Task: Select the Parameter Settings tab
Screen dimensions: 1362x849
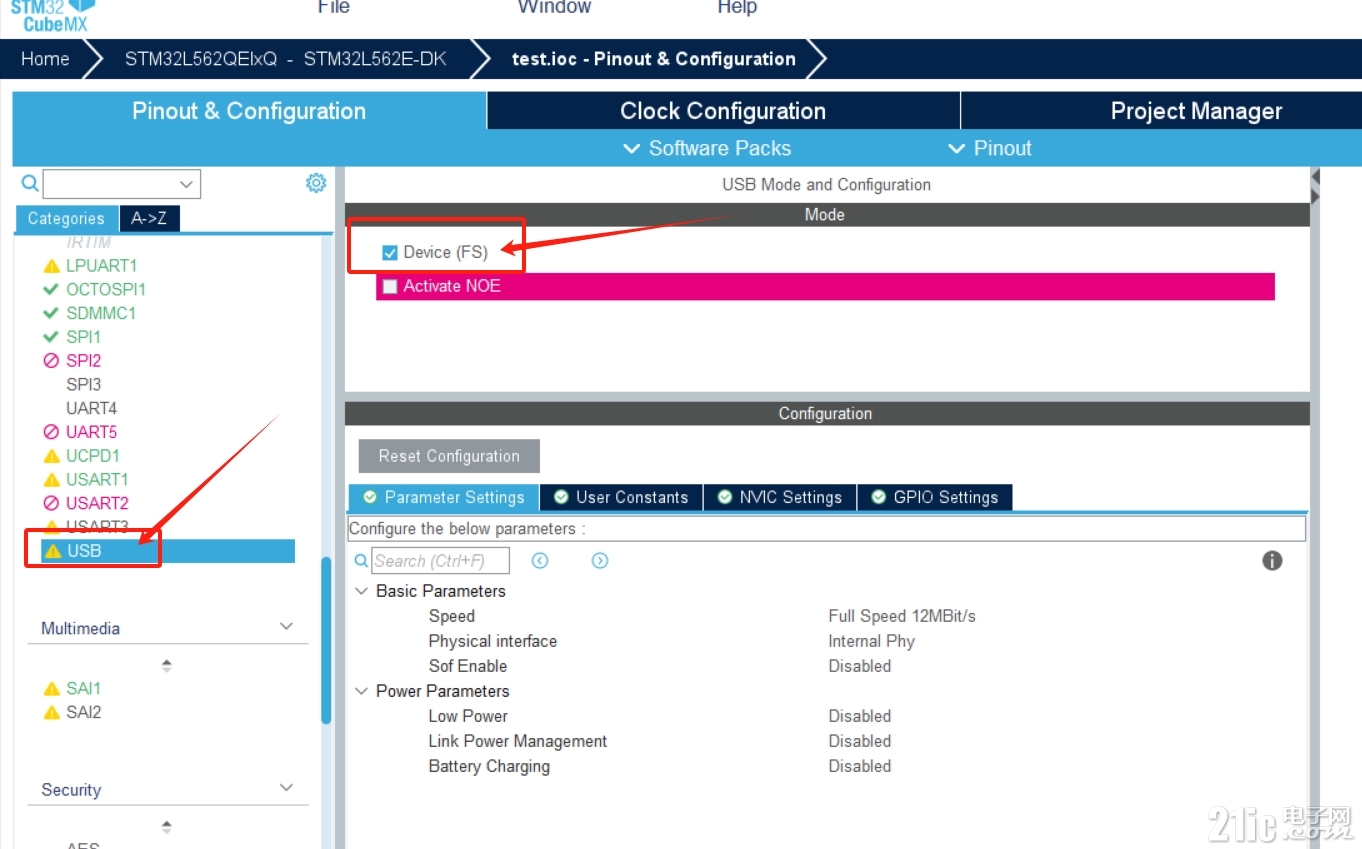Action: pyautogui.click(x=443, y=497)
